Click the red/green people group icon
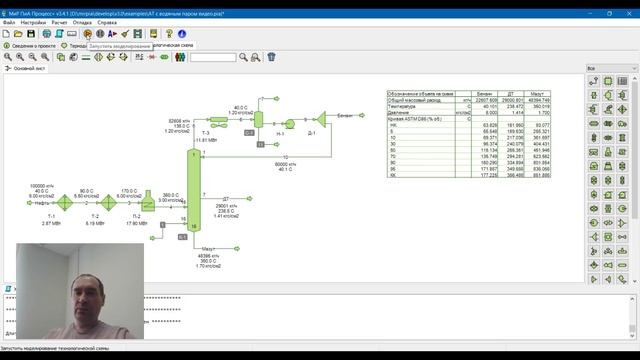The width and height of the screenshot is (640, 360). click(180, 57)
